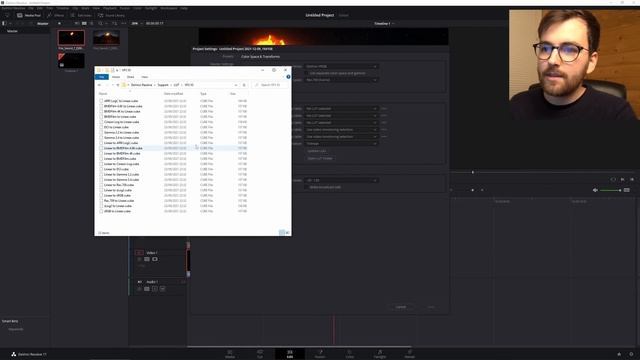Open the Workspace menu
640x360 pixels.
pyautogui.click(x=169, y=8)
